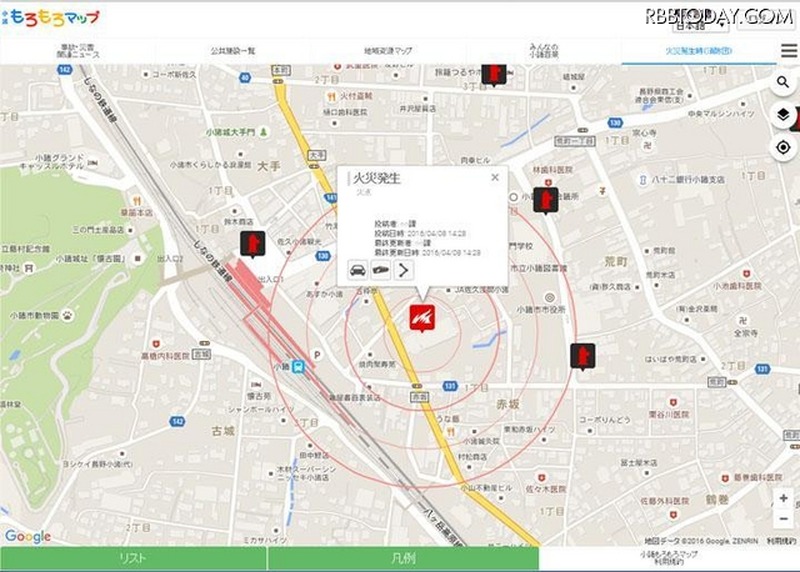Click the car route icon in popup
Viewport: 800px width, 572px height.
click(x=357, y=270)
